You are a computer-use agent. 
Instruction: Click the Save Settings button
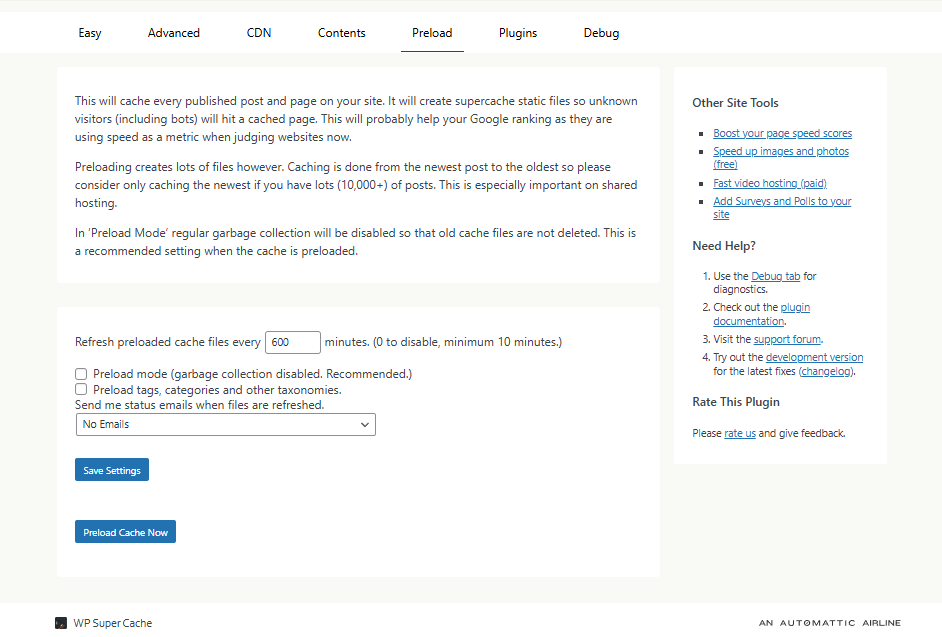112,470
